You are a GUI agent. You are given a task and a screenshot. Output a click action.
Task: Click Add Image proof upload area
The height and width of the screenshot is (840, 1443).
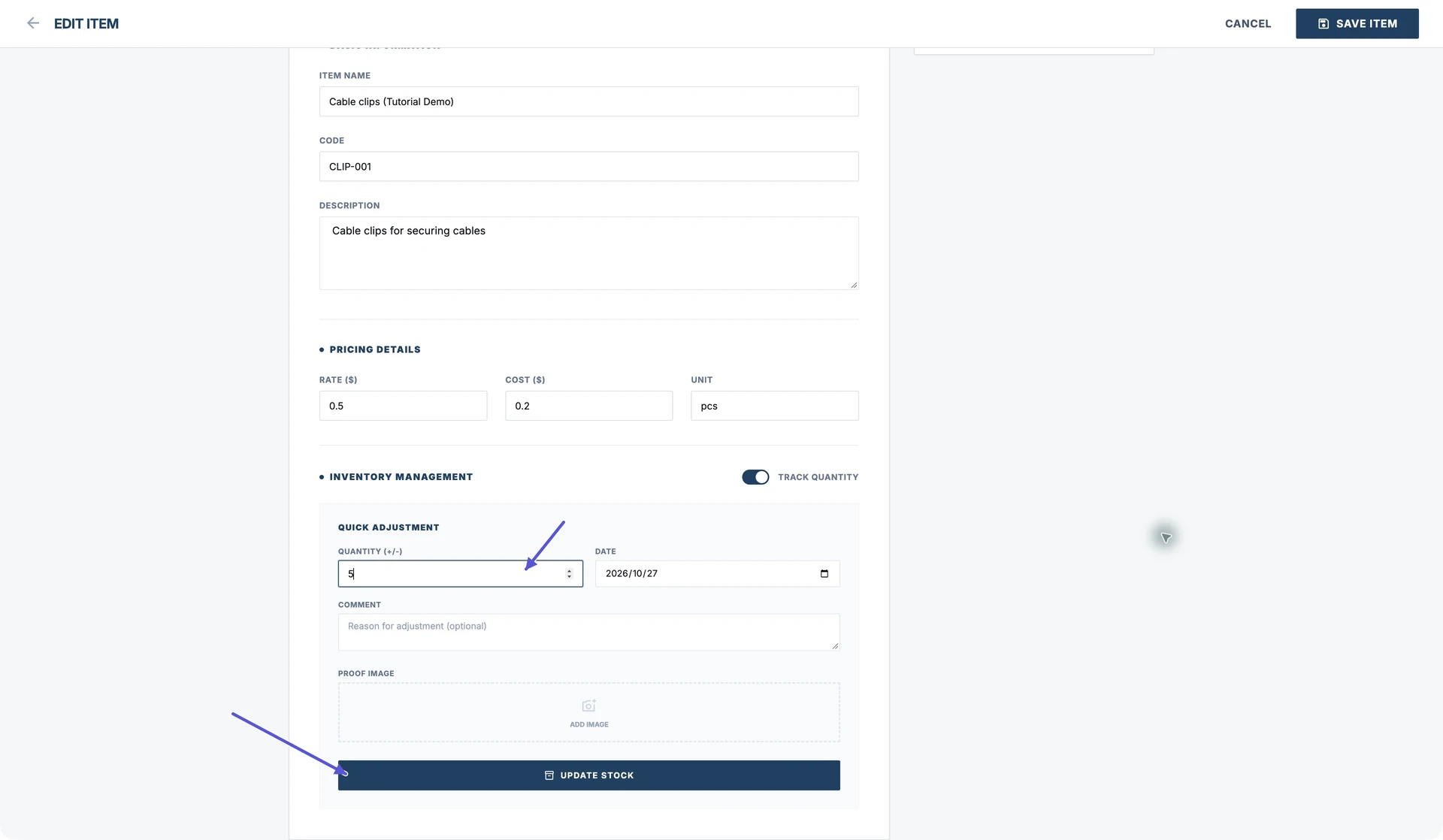pyautogui.click(x=588, y=712)
